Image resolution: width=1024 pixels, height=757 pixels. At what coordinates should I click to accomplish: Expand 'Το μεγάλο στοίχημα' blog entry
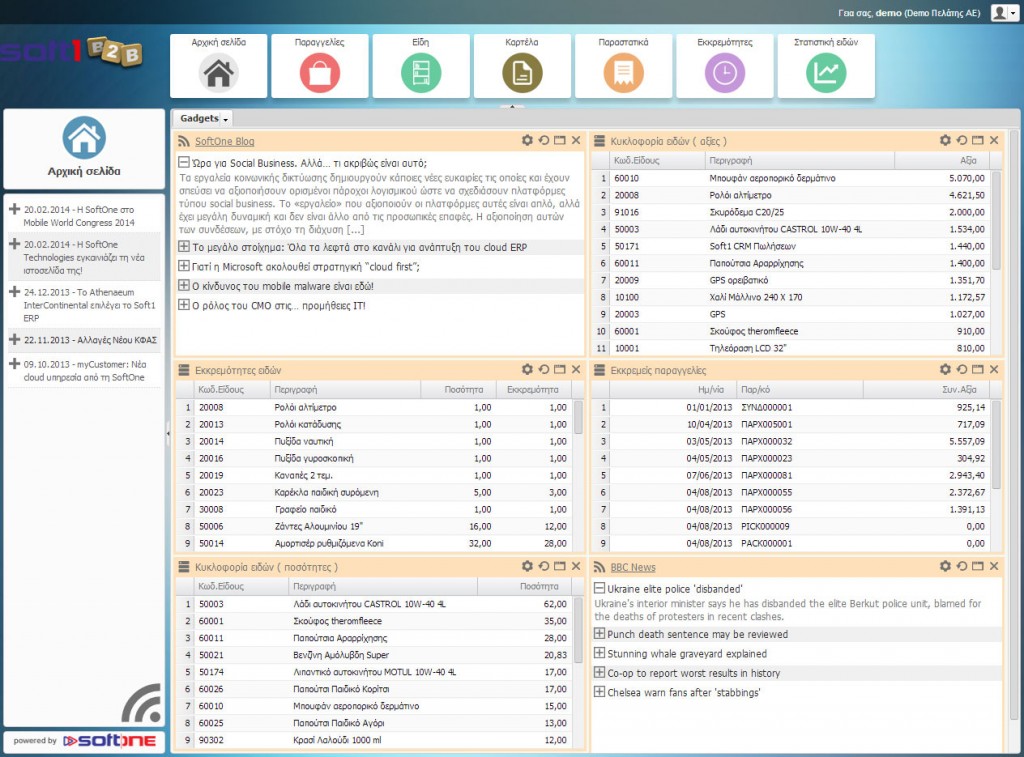click(x=184, y=247)
